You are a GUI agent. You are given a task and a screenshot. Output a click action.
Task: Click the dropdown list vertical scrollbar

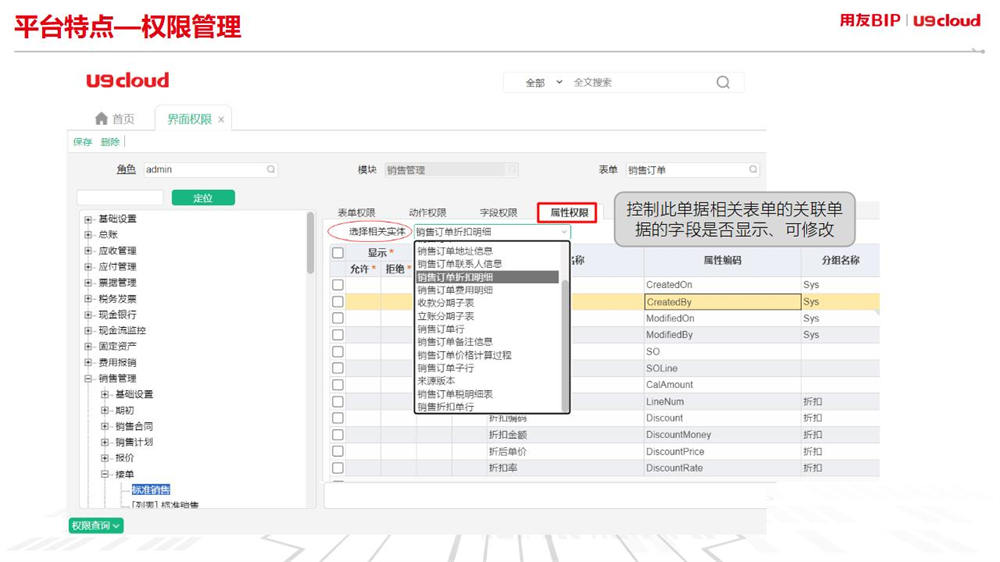(x=564, y=344)
